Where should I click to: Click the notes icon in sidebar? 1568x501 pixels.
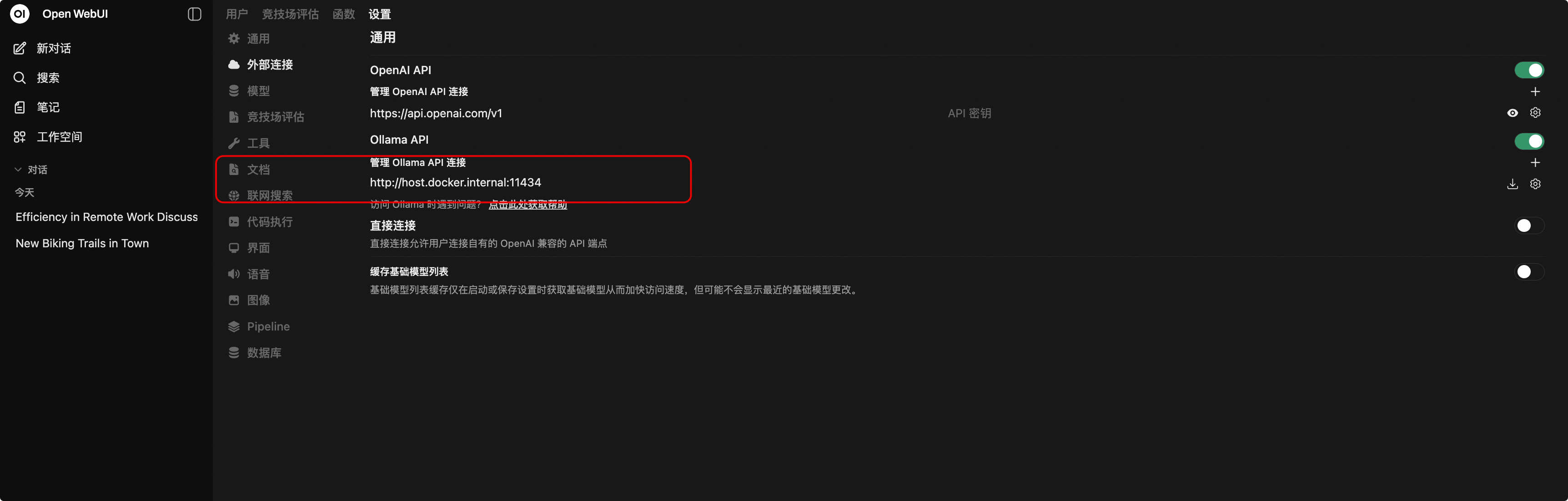(20, 107)
